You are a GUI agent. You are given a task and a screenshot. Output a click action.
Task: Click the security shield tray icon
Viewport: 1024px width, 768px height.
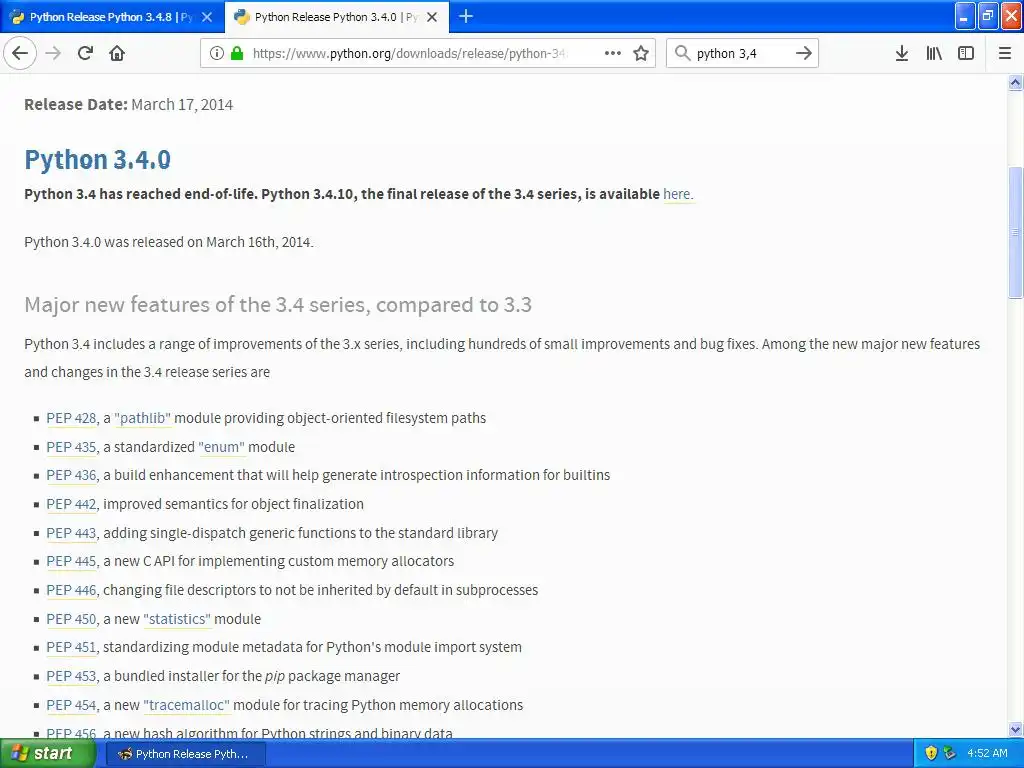point(931,753)
